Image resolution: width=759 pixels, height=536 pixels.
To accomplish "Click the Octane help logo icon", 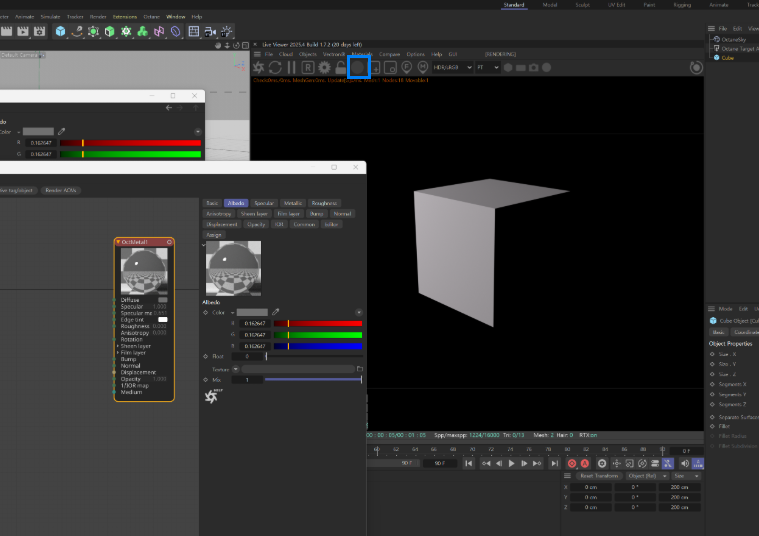I will [211, 396].
